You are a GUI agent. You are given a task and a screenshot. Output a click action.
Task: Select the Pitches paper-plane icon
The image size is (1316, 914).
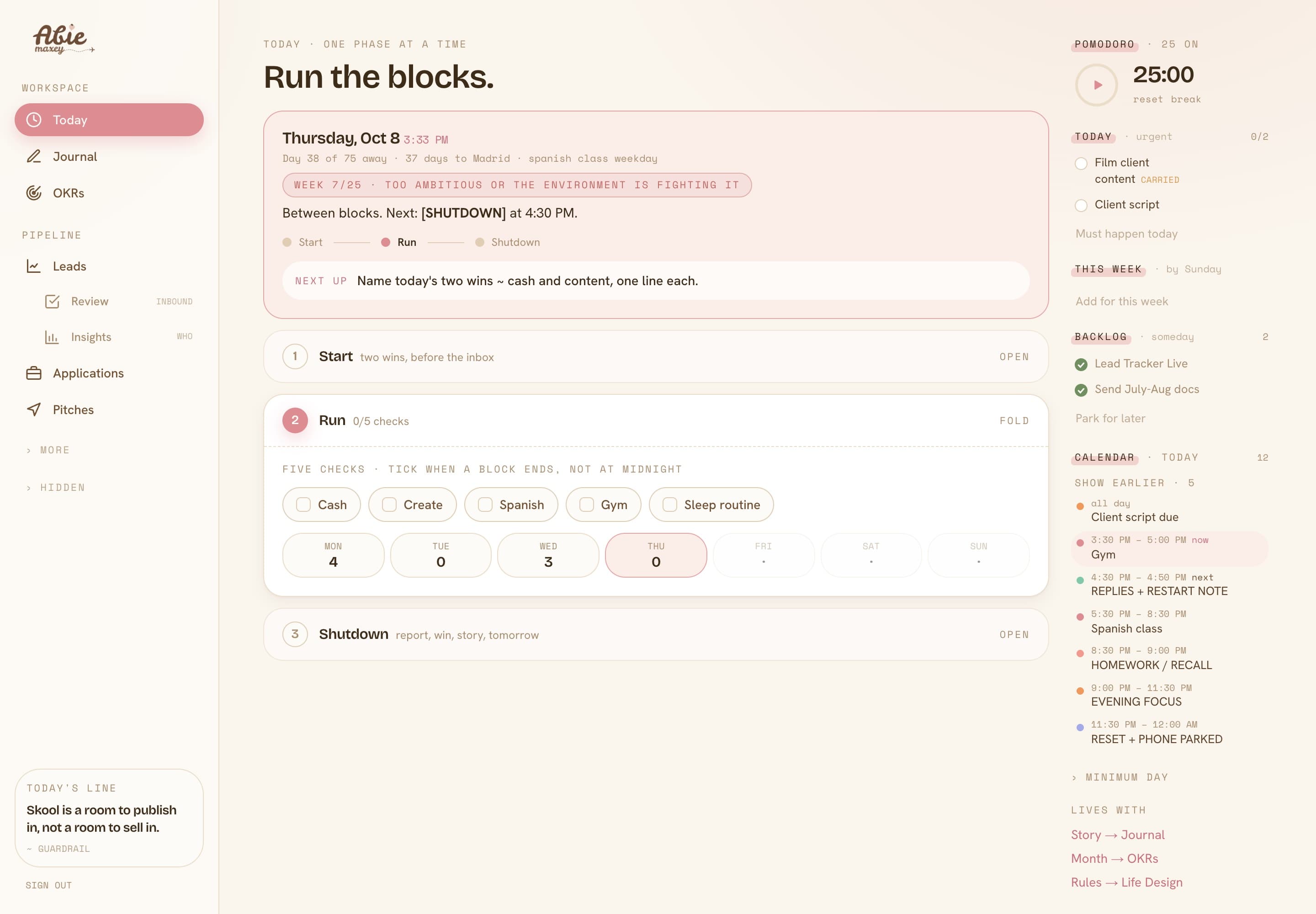(34, 409)
